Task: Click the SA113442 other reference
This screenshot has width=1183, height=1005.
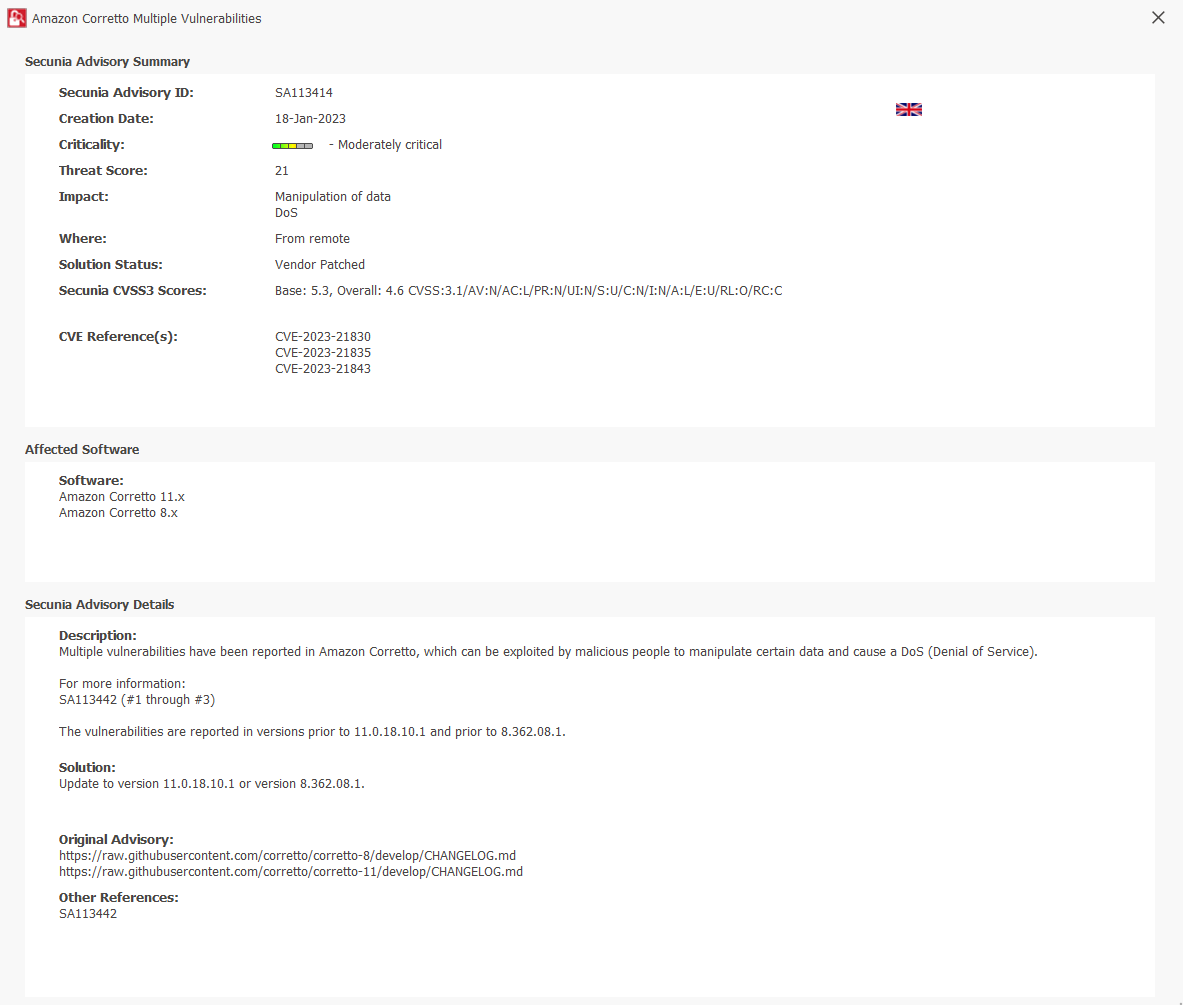Action: [87, 913]
